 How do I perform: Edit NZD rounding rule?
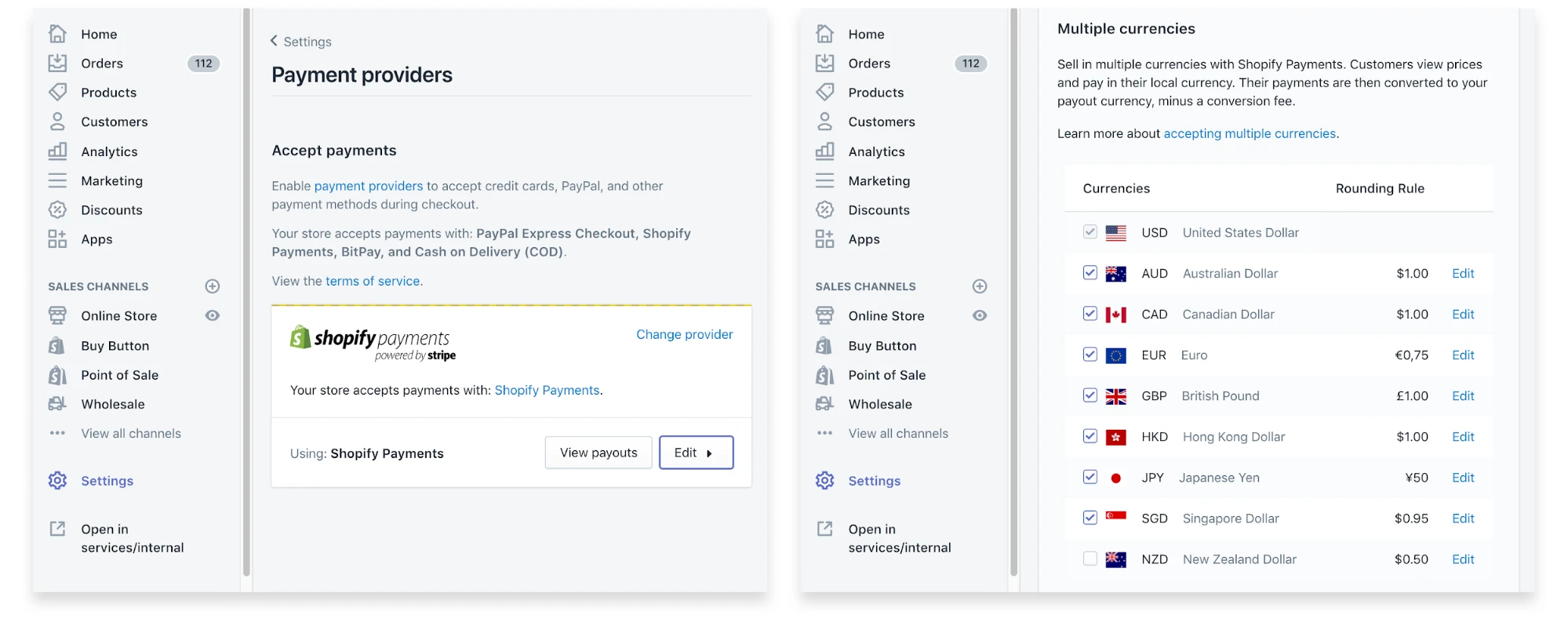coord(1463,559)
